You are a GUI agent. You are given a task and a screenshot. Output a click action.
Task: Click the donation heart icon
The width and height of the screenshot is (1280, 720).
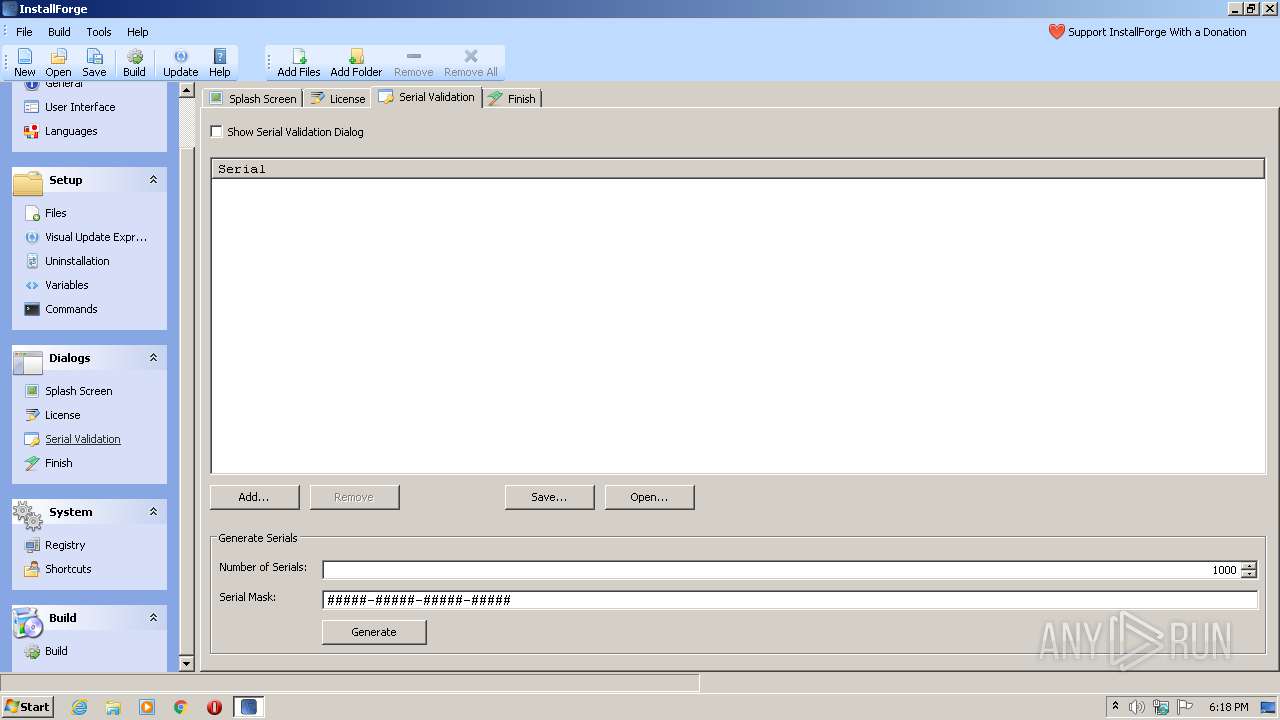pos(1057,32)
